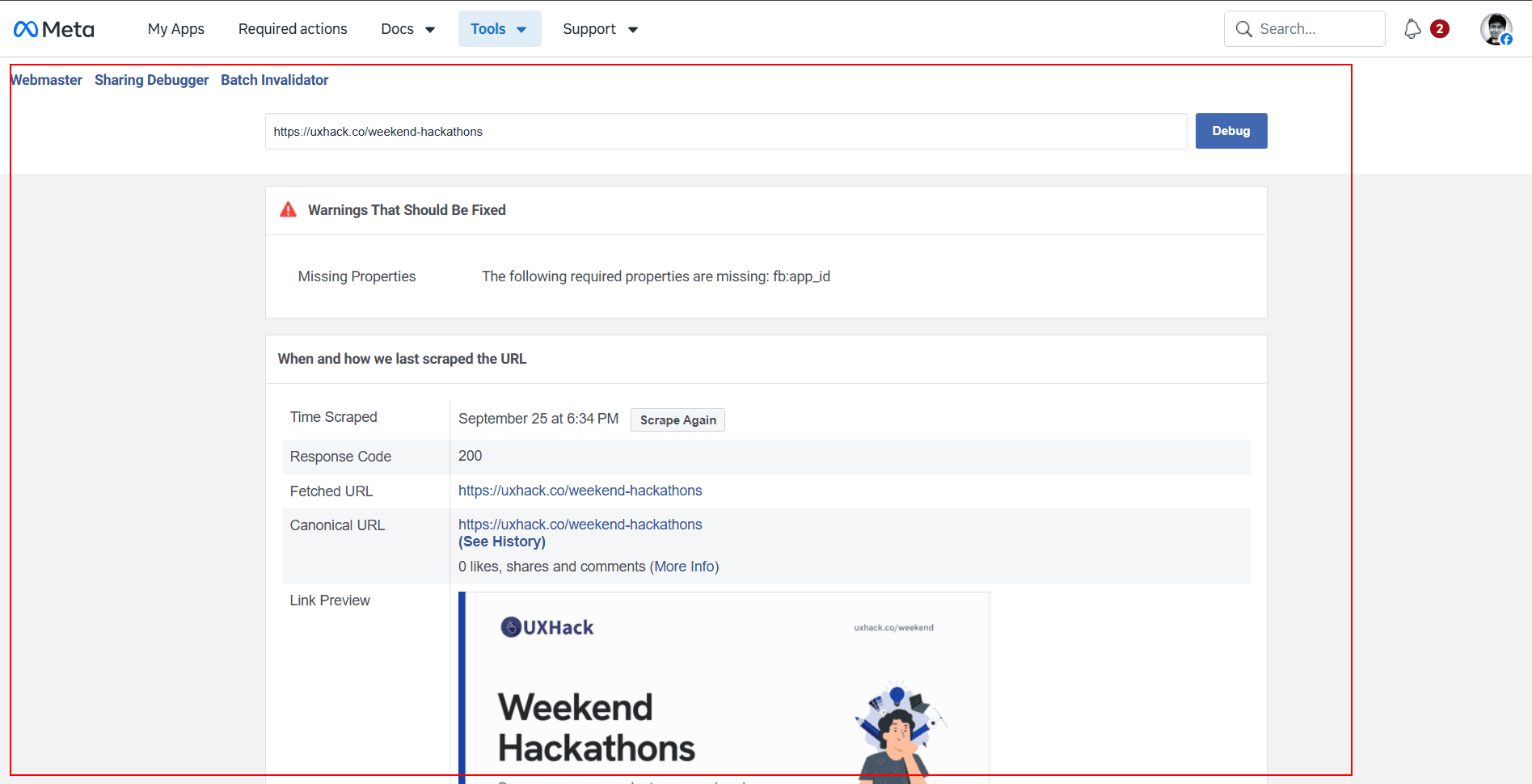Open the notifications bell
The image size is (1532, 784).
click(x=1412, y=29)
